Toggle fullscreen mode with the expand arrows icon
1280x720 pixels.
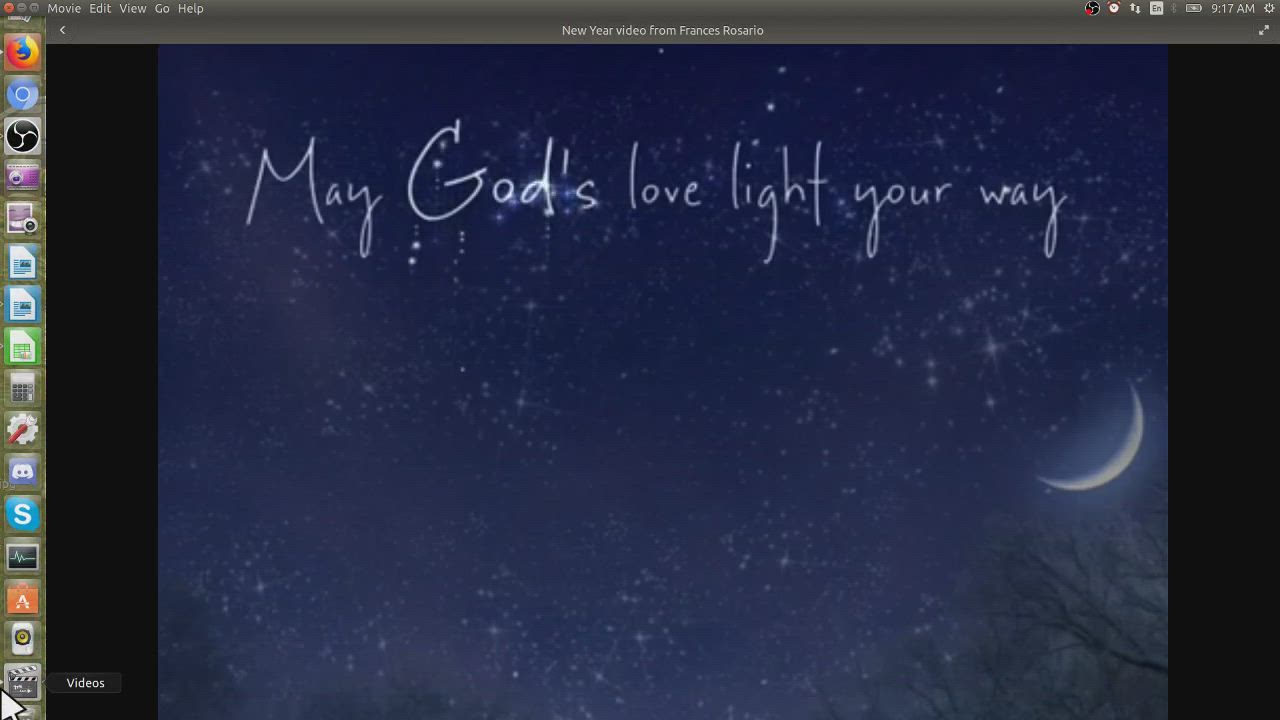click(1263, 30)
